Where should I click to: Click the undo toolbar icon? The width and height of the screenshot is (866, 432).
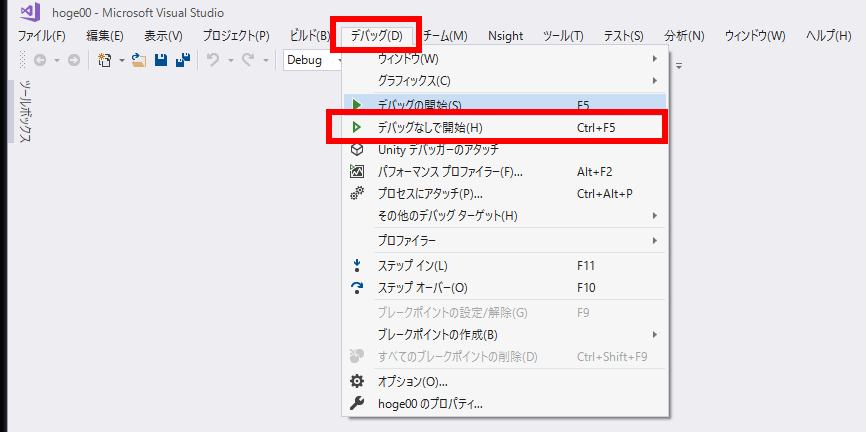213,60
